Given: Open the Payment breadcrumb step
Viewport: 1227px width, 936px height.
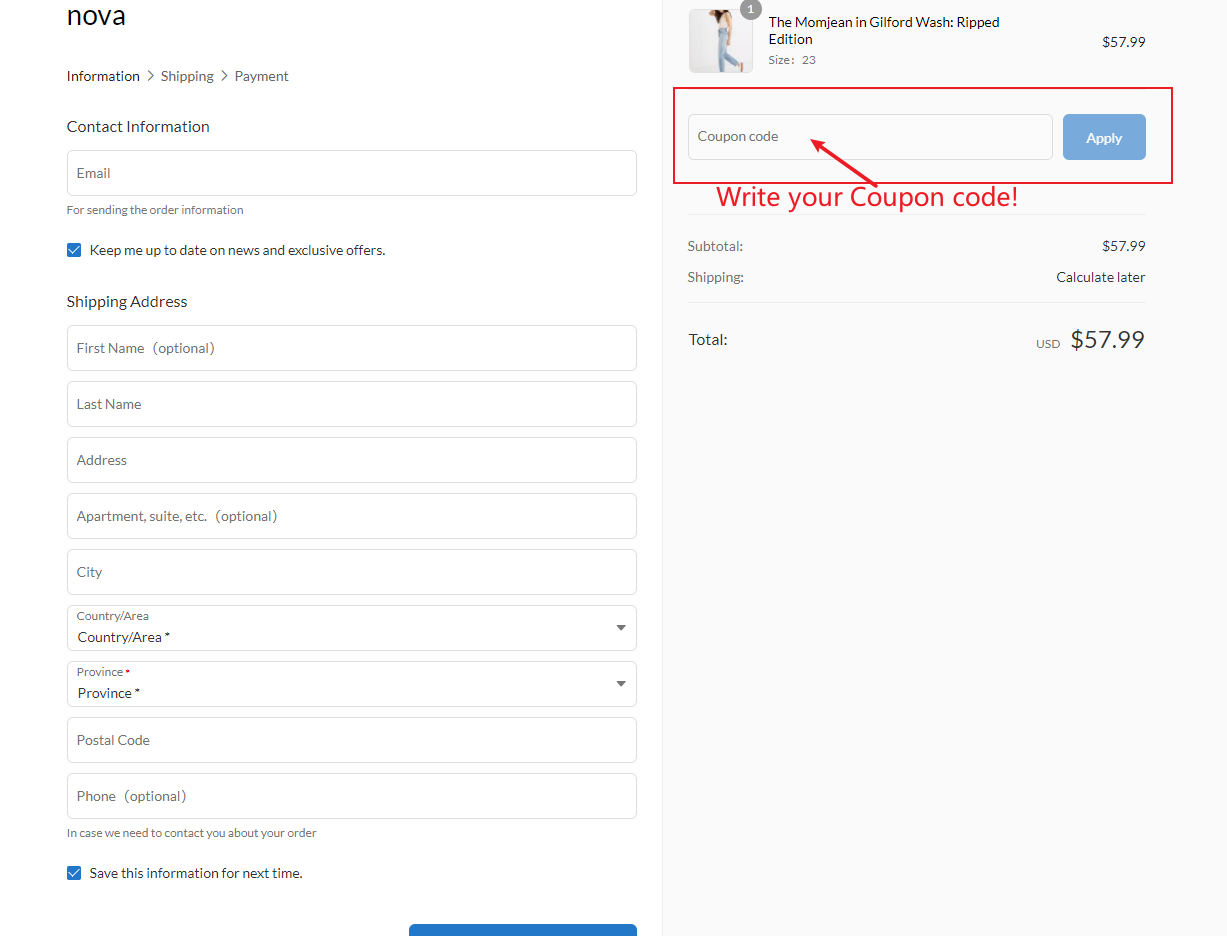Looking at the screenshot, I should coord(262,76).
